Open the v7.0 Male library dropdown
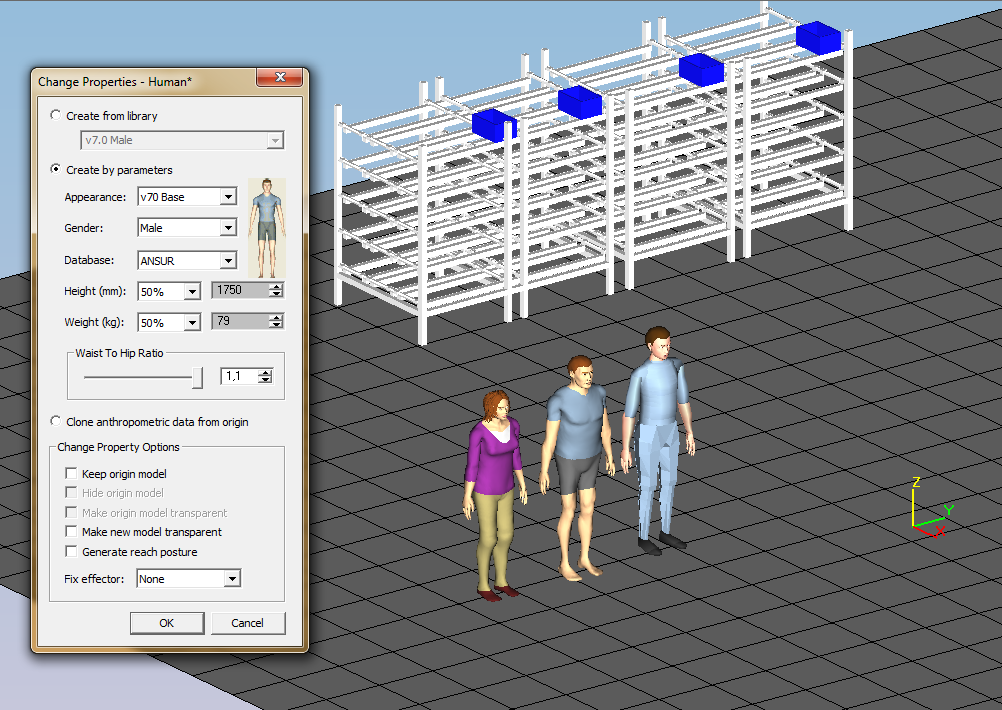Image resolution: width=1002 pixels, height=710 pixels. click(x=275, y=140)
